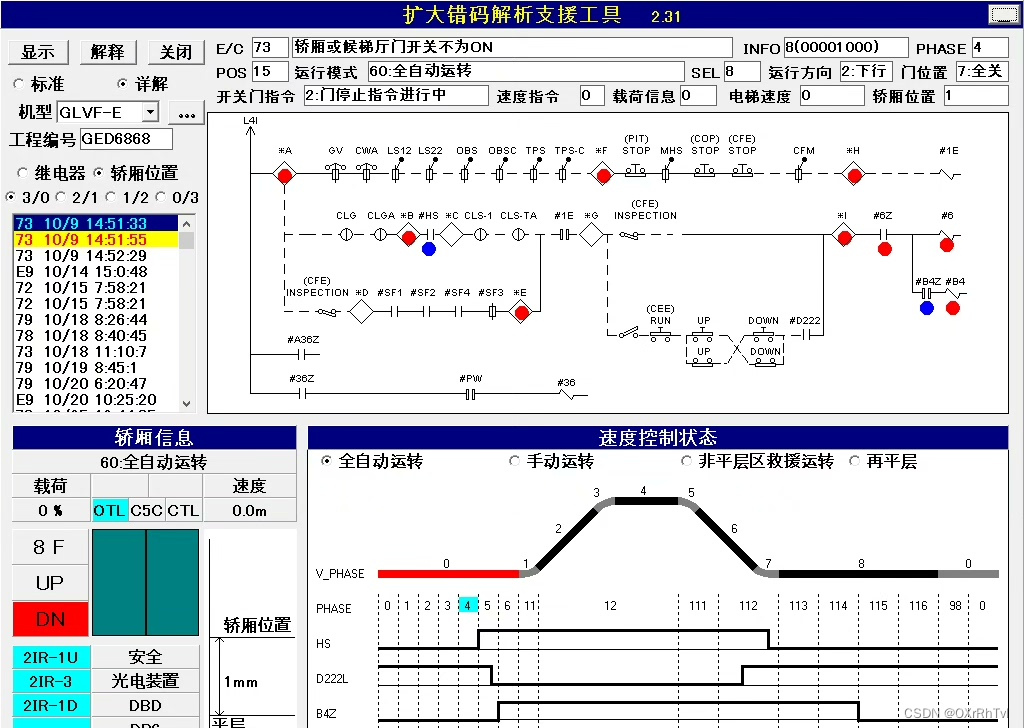
Task: Click the highlighted PHASE 4 marker
Action: click(468, 605)
